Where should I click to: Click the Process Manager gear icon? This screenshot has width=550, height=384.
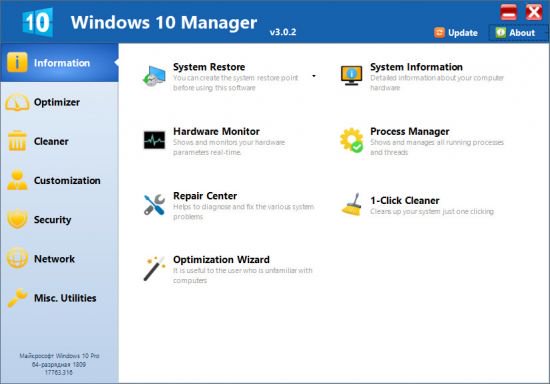pyautogui.click(x=351, y=140)
